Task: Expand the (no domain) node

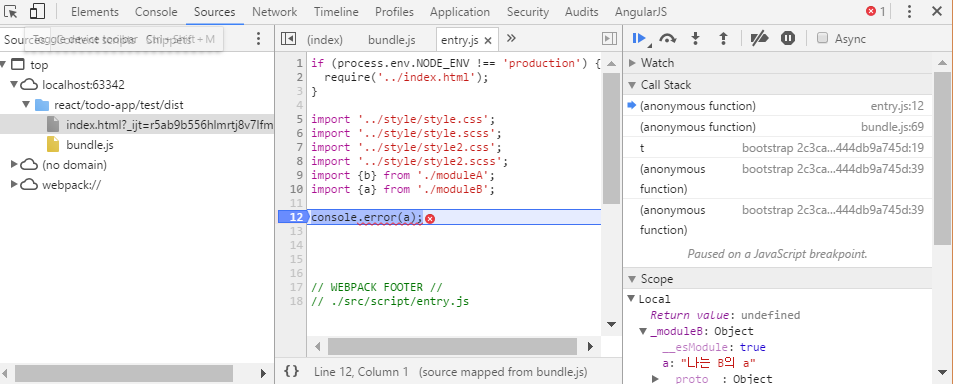Action: [15, 165]
